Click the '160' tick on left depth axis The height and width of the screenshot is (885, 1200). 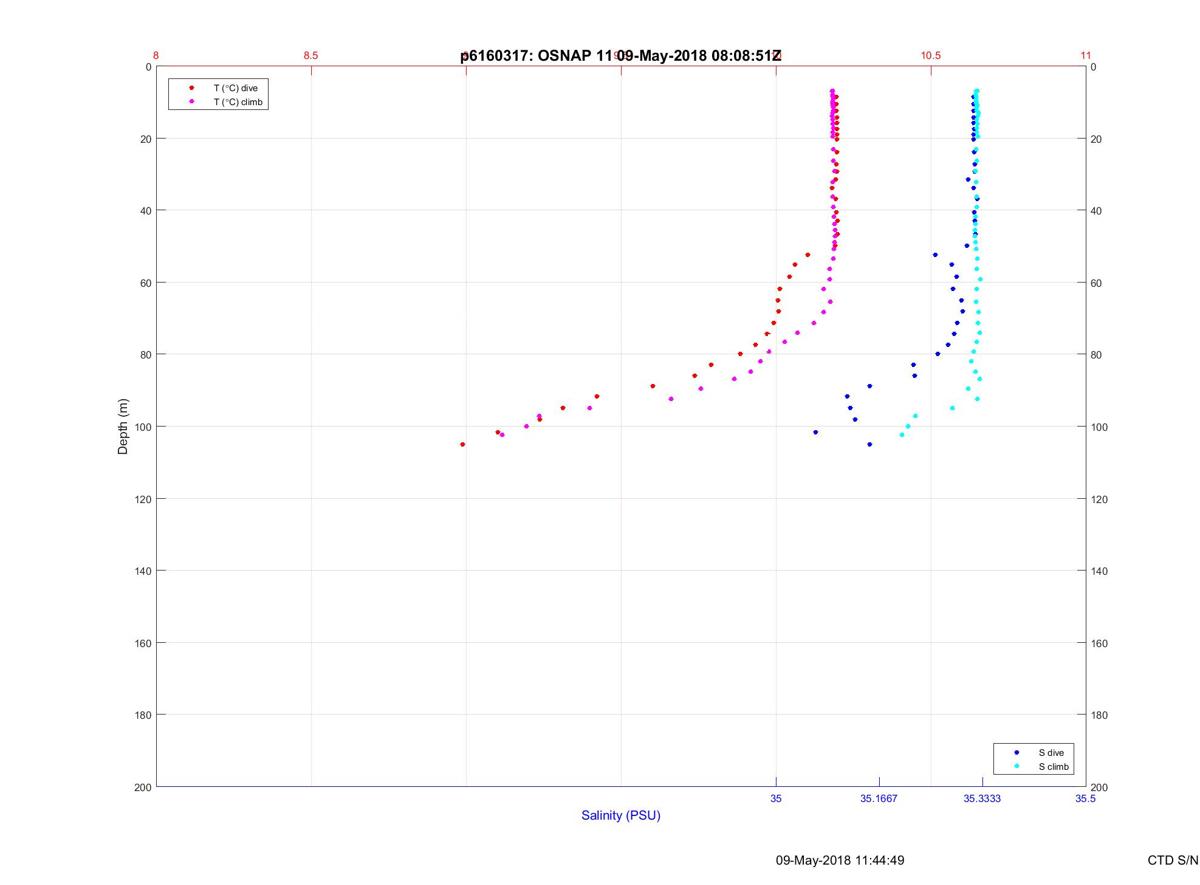pos(142,643)
